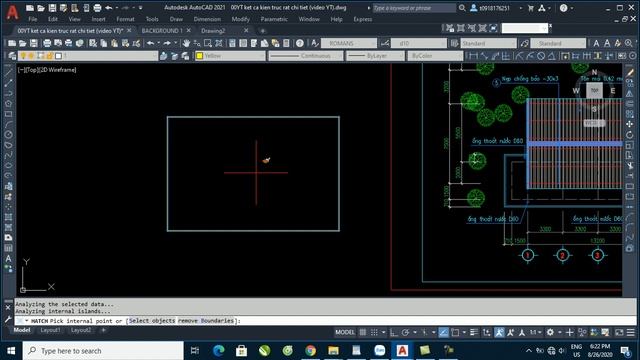Image resolution: width=640 pixels, height=360 pixels.
Task: Click the Erase tool in Modify toolbar
Action: (630, 72)
